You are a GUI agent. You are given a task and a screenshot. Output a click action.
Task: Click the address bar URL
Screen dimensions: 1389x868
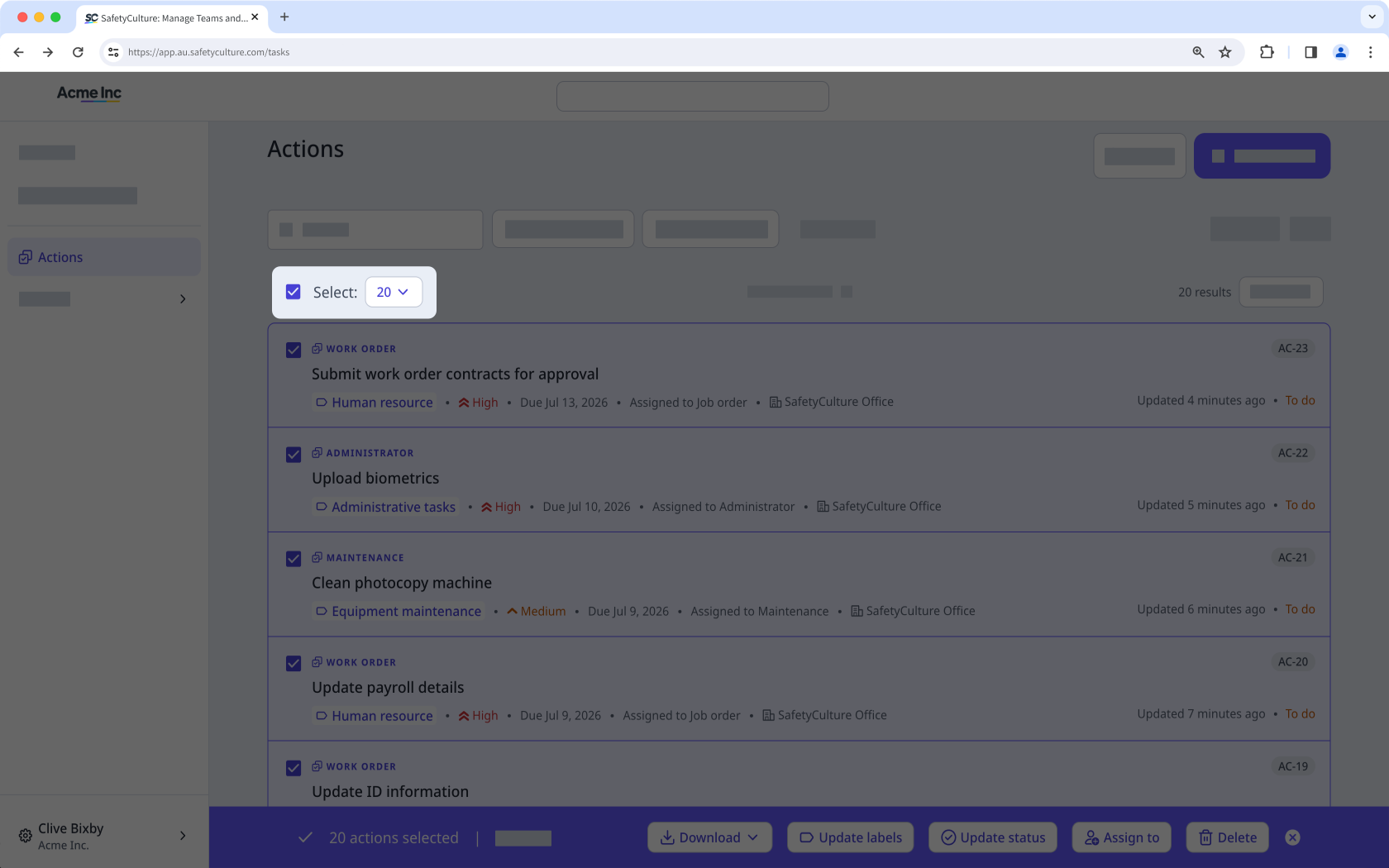(x=208, y=52)
